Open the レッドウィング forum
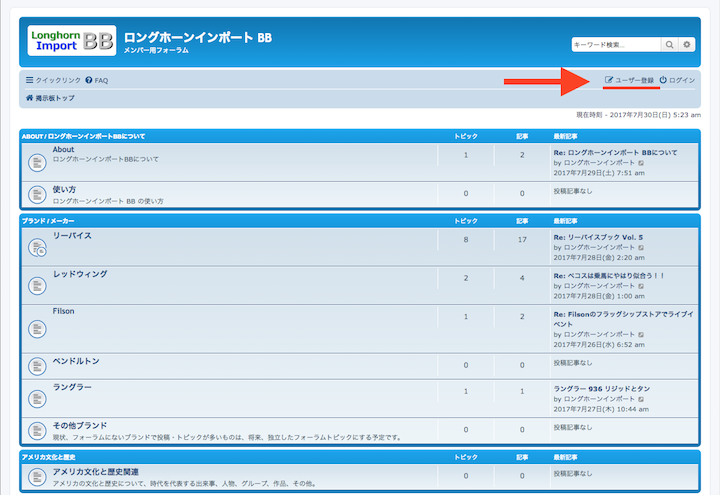This screenshot has height=495, width=720. pyautogui.click(x=80, y=274)
